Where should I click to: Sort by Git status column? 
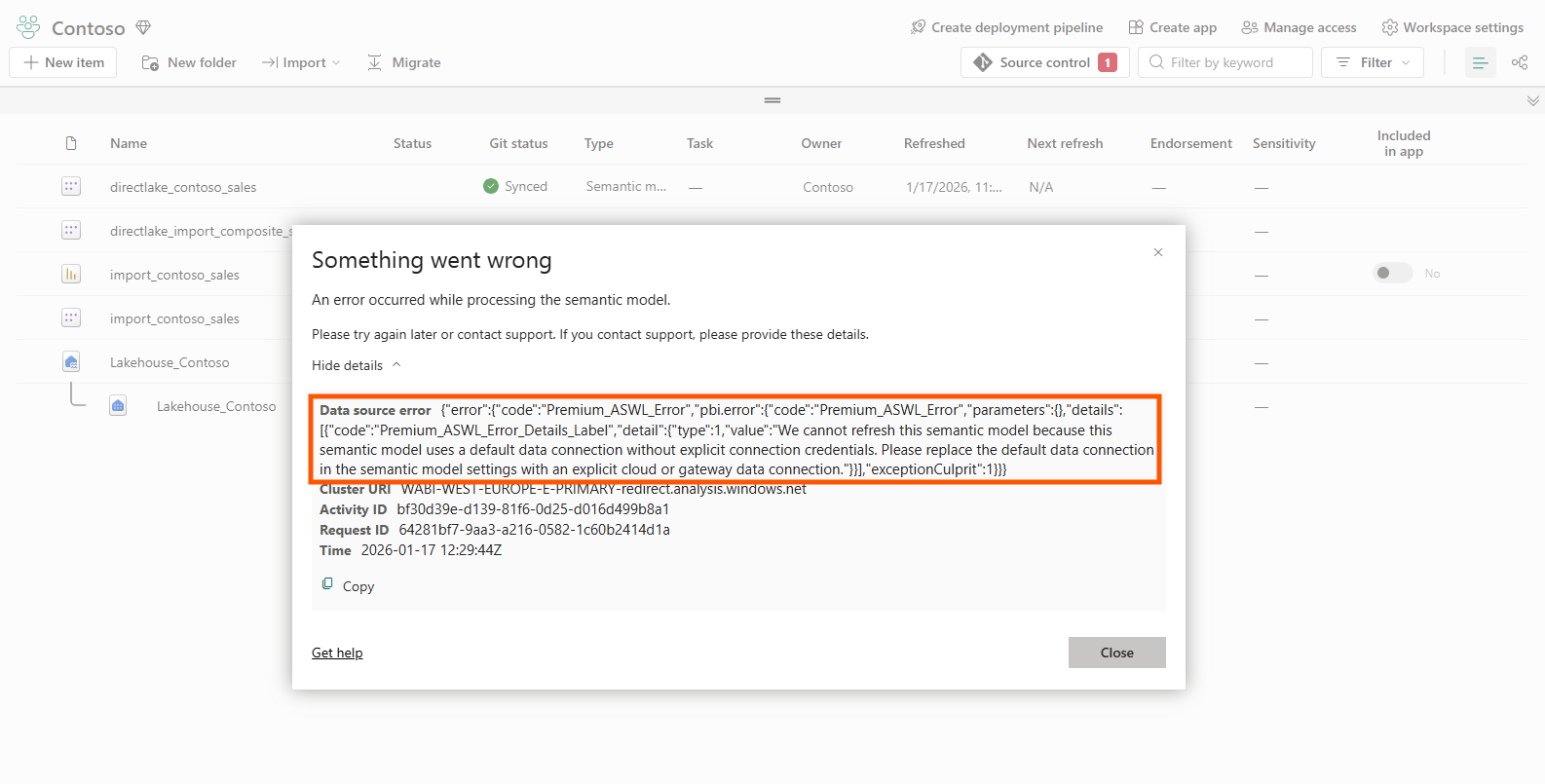[518, 143]
